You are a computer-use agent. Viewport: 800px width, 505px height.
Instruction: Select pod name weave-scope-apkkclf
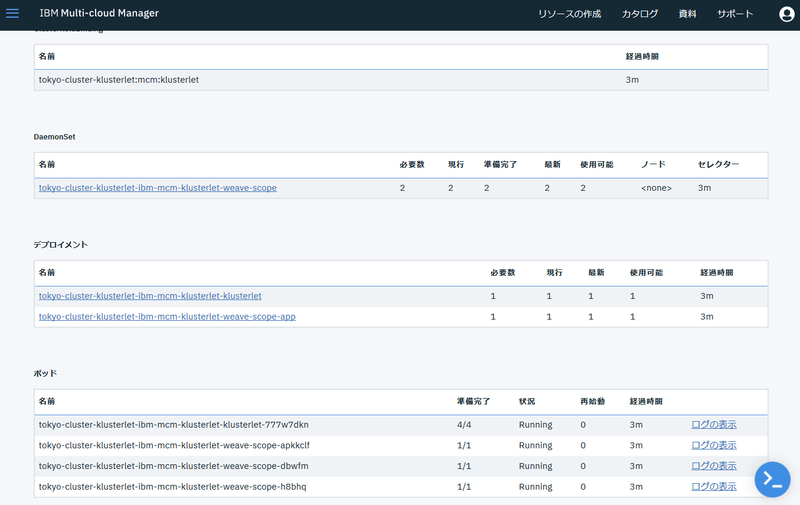174,445
